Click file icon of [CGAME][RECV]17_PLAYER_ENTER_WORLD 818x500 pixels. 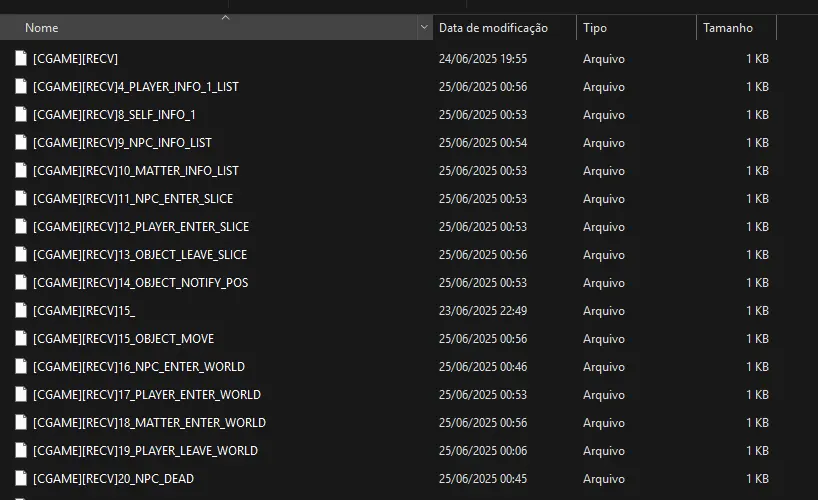[21, 395]
